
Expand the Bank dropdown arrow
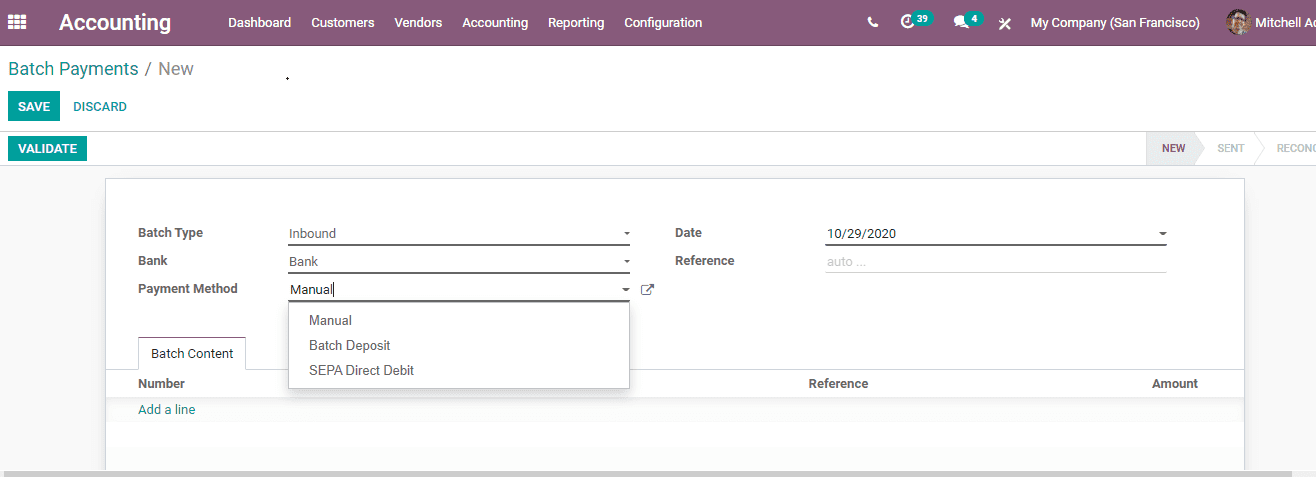pyautogui.click(x=626, y=262)
